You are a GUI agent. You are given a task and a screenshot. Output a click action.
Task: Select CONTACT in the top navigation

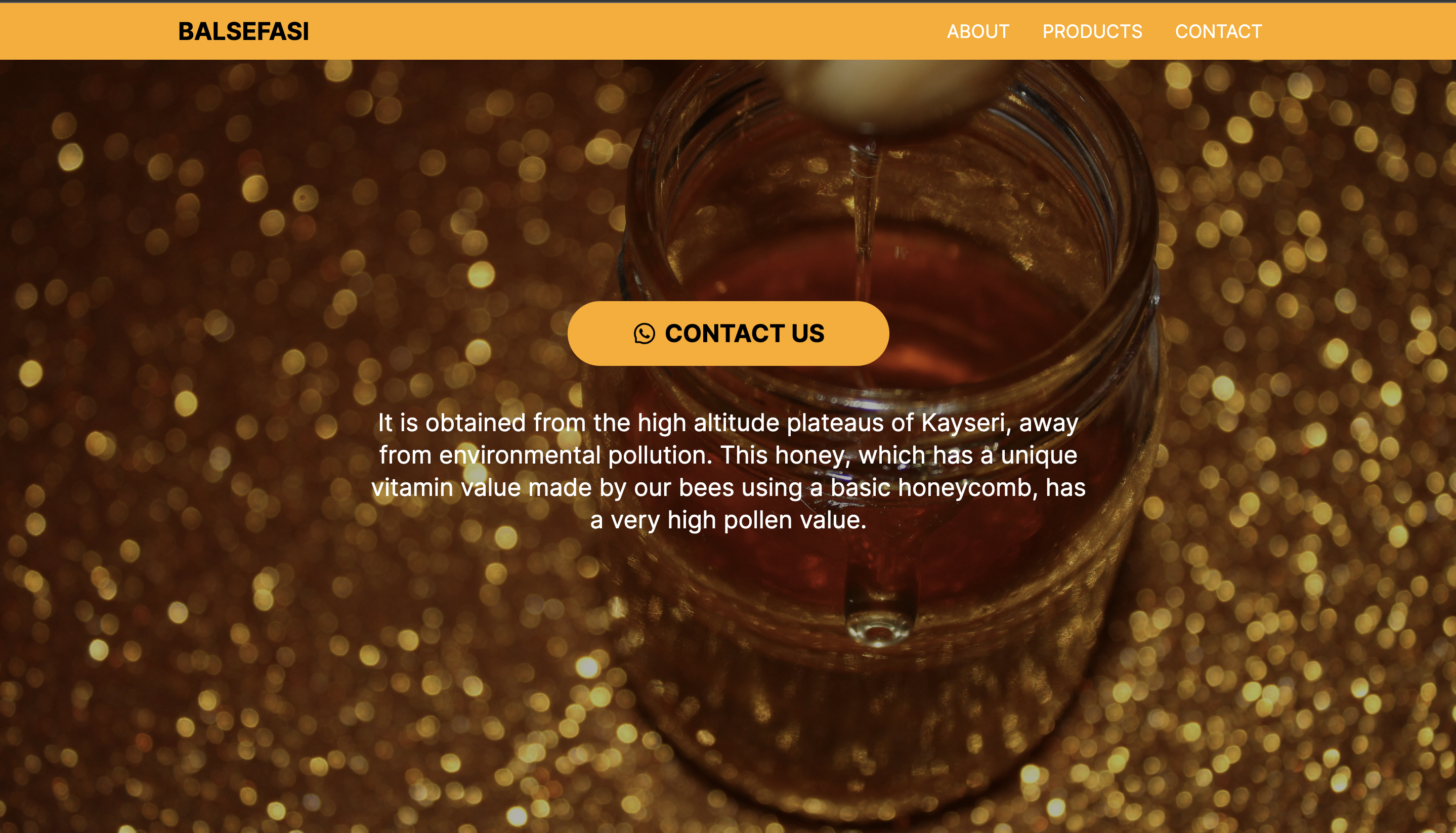[x=1218, y=31]
